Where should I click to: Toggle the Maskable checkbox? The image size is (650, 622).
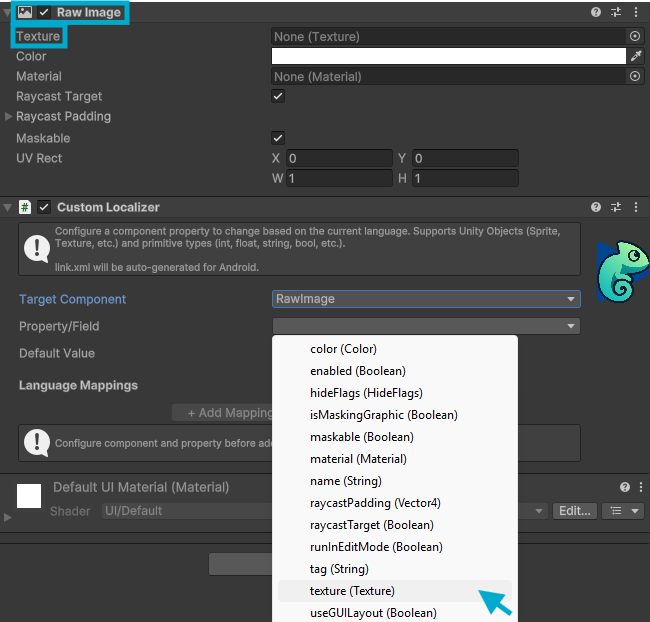pos(278,137)
